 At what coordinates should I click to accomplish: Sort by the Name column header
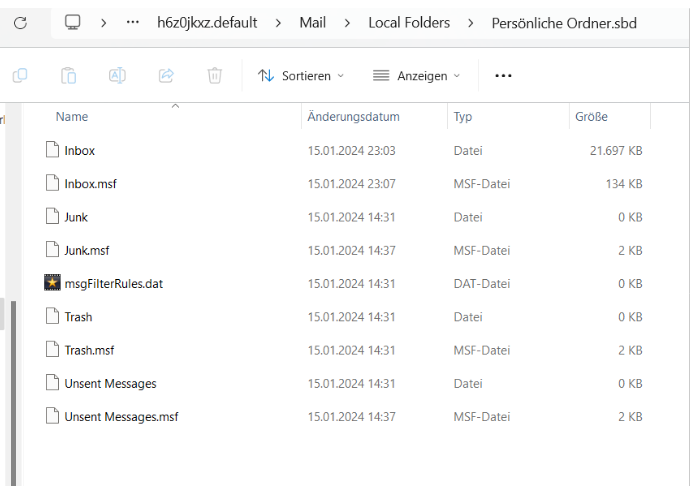coord(72,117)
